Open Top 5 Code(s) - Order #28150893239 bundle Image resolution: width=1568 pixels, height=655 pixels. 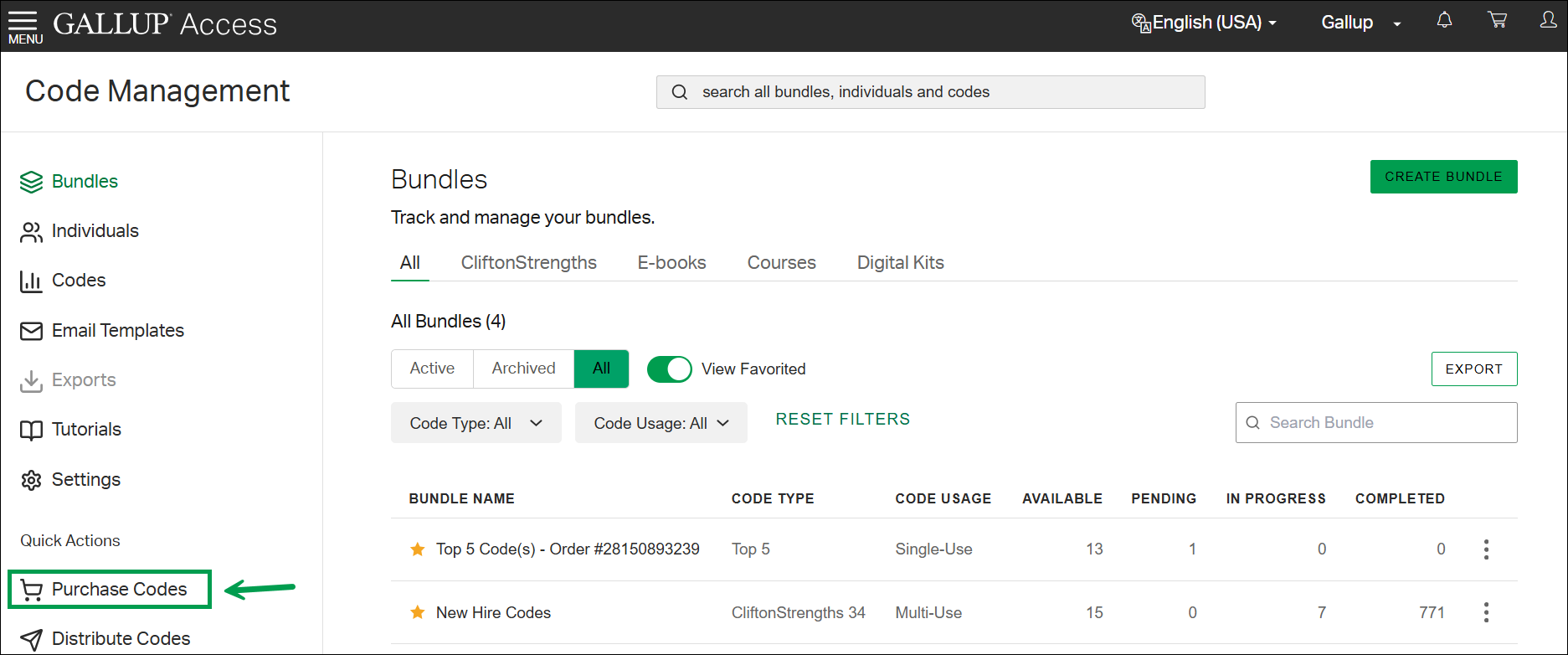[x=568, y=549]
